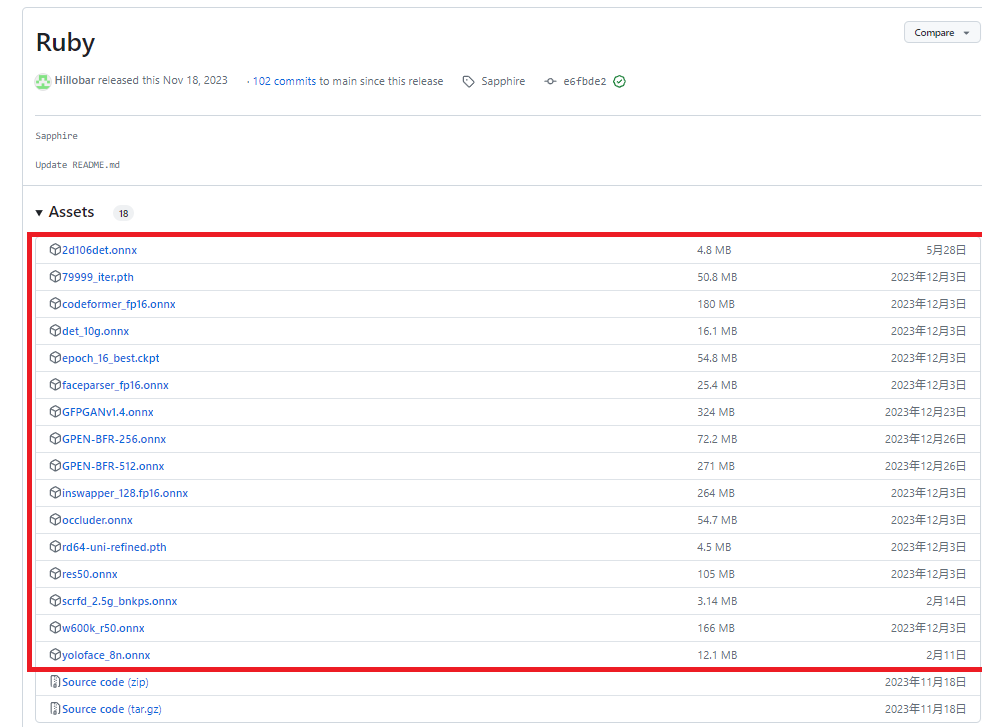Click the 2月14日 date
Image resolution: width=982 pixels, height=727 pixels.
[x=946, y=601]
